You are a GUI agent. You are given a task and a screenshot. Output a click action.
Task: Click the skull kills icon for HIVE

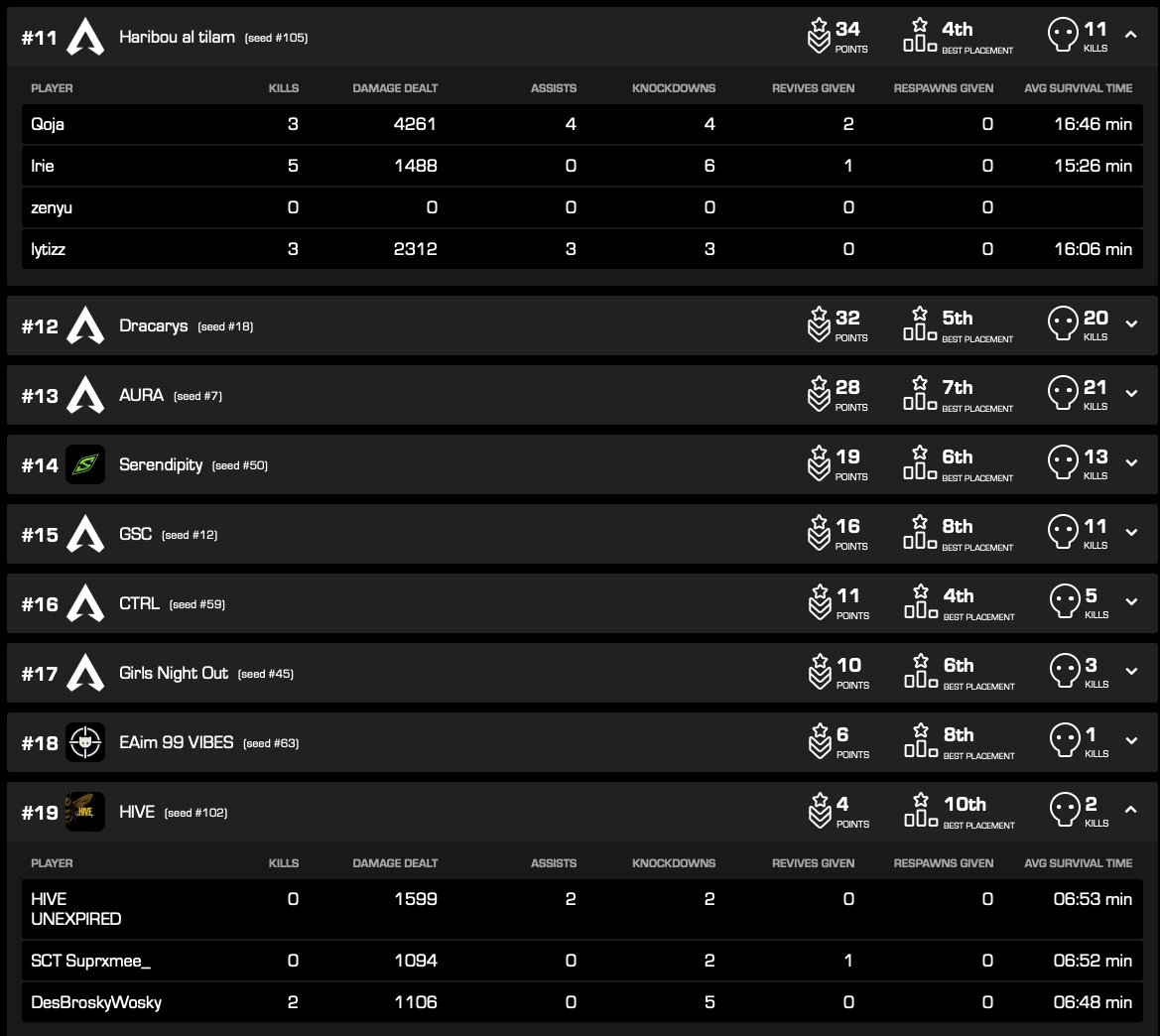1066,811
